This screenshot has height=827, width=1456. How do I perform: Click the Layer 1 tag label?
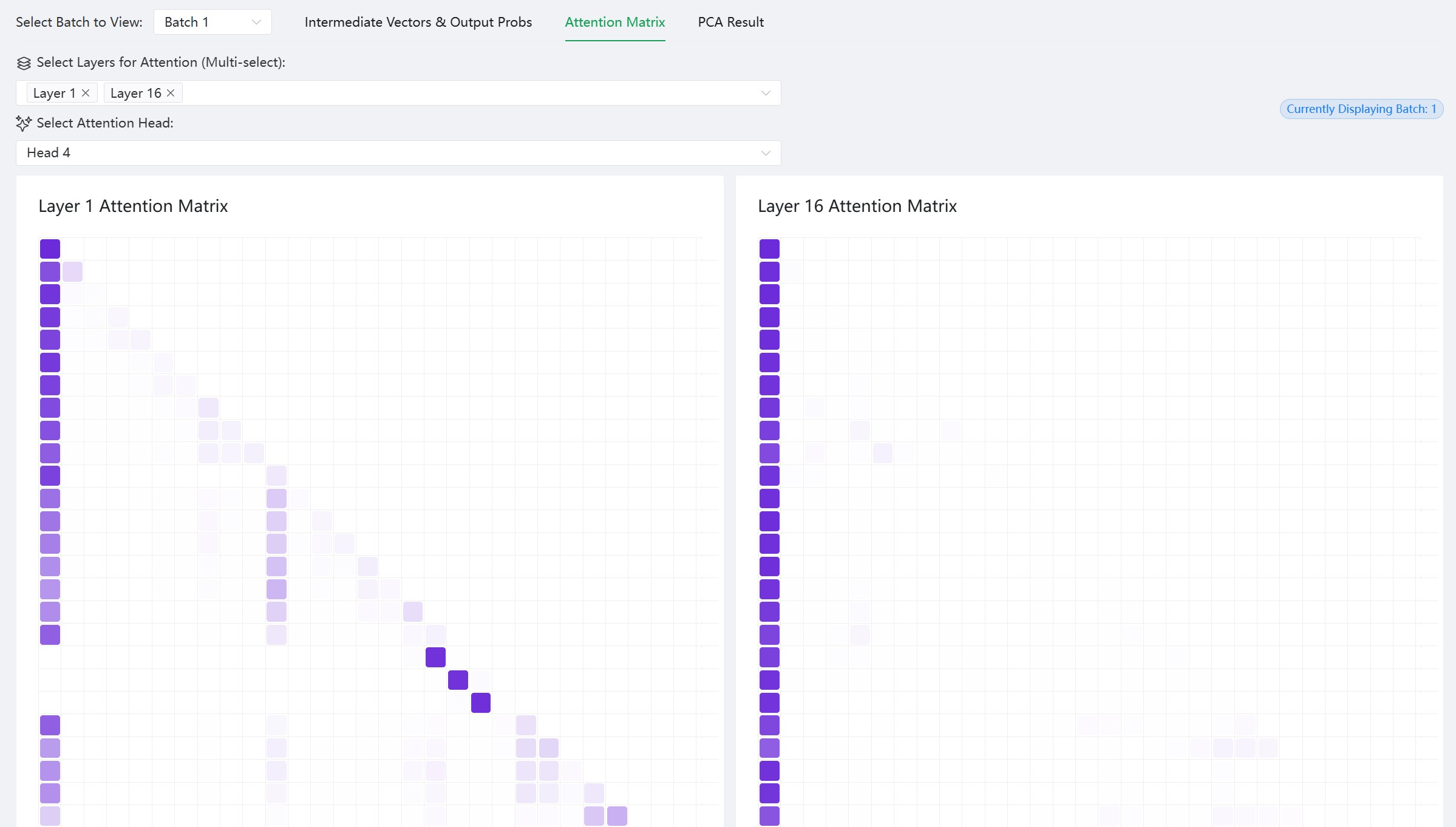click(x=54, y=93)
